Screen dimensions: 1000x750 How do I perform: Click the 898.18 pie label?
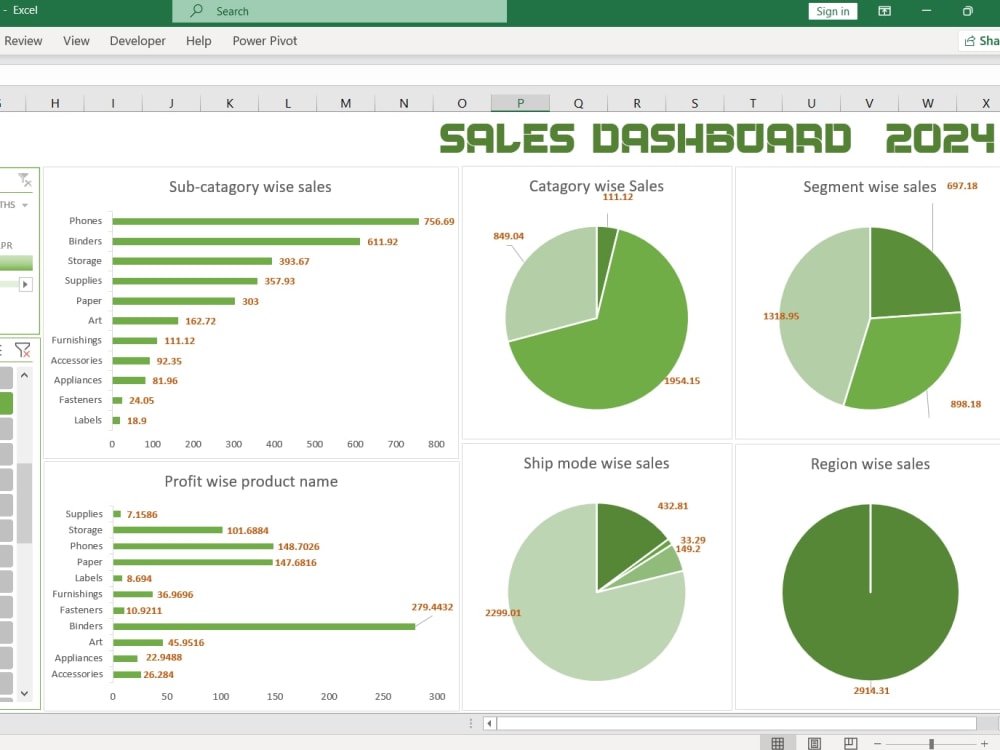[x=966, y=404]
